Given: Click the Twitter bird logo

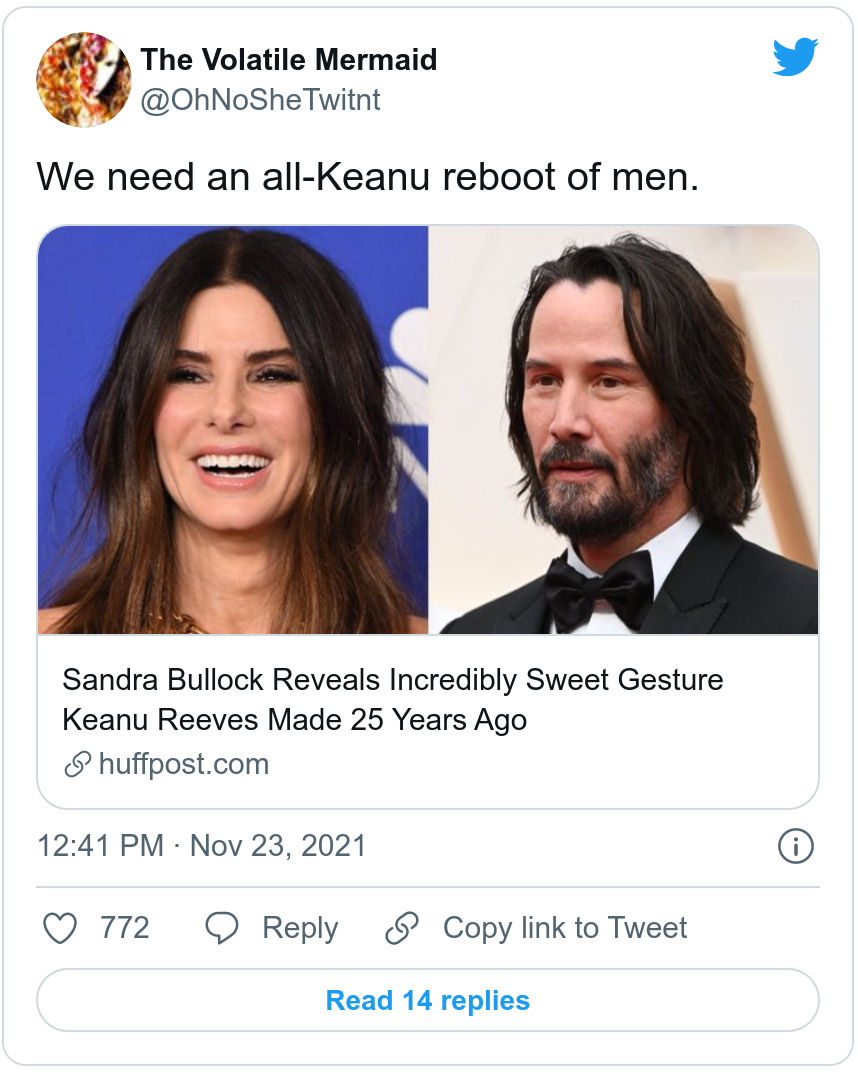Looking at the screenshot, I should click(x=795, y=57).
